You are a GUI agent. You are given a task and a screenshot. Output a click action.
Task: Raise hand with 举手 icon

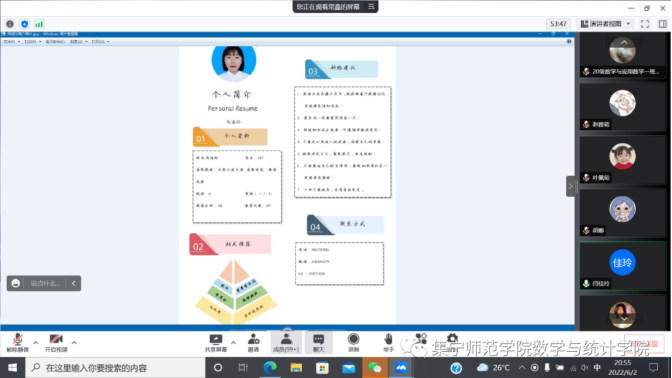(x=388, y=343)
